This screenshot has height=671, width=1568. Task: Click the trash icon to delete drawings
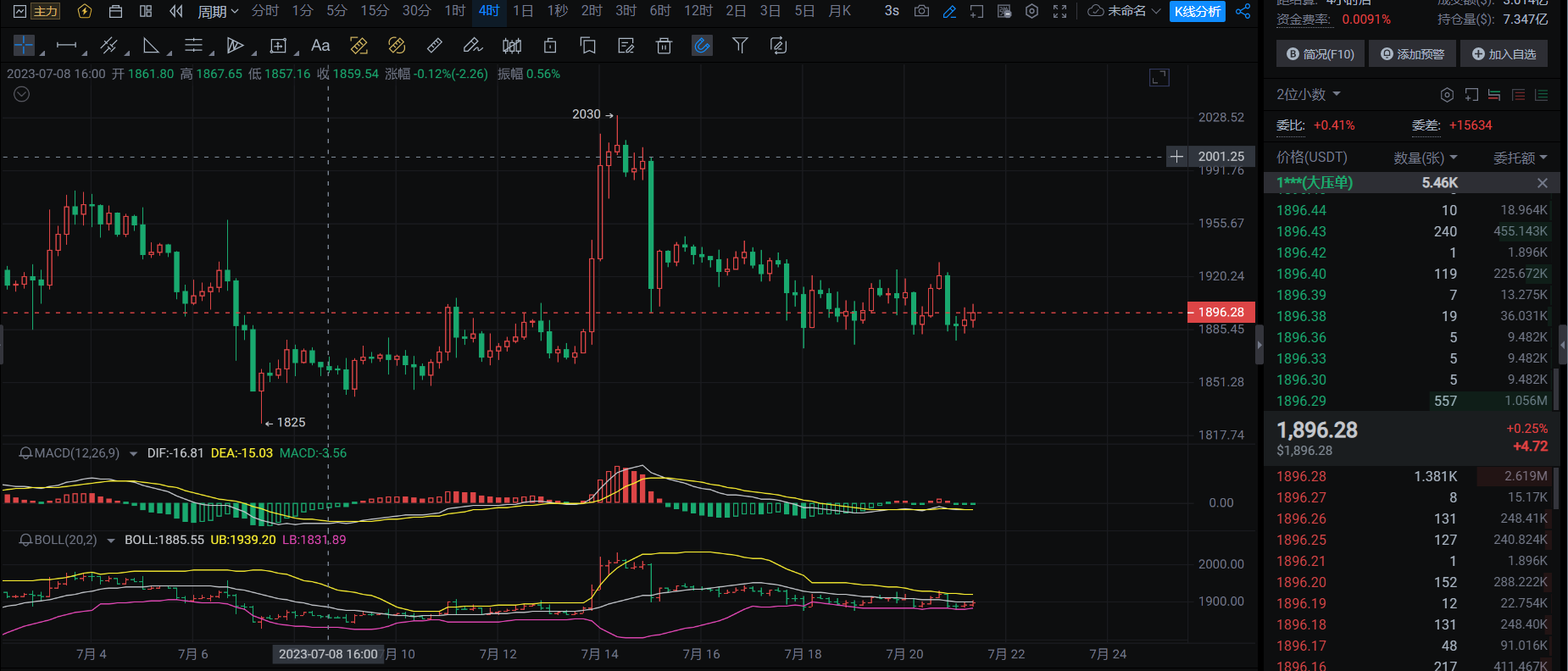pos(664,46)
